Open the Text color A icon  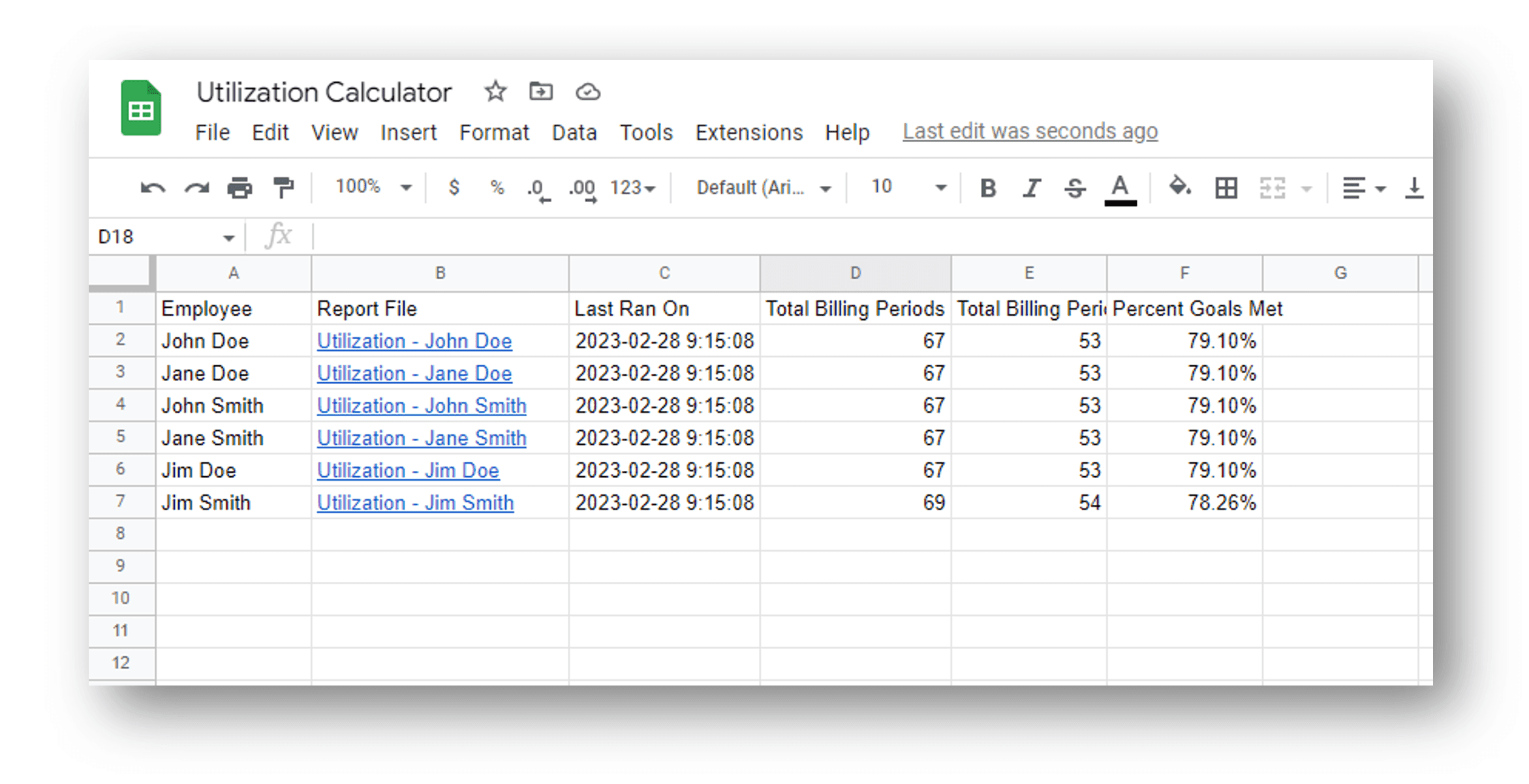1120,190
